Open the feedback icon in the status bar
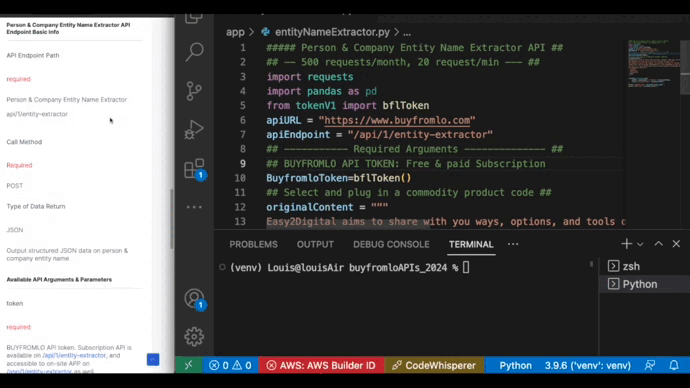The image size is (690, 388). click(650, 365)
